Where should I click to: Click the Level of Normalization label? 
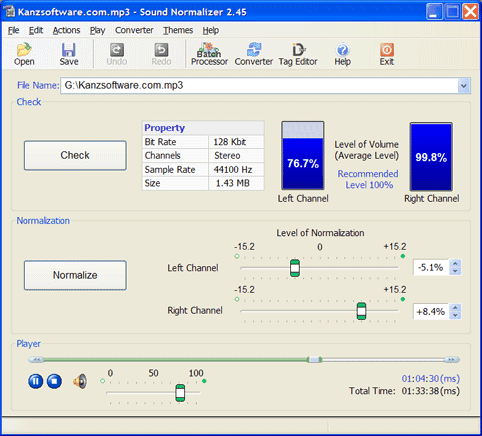pos(320,233)
